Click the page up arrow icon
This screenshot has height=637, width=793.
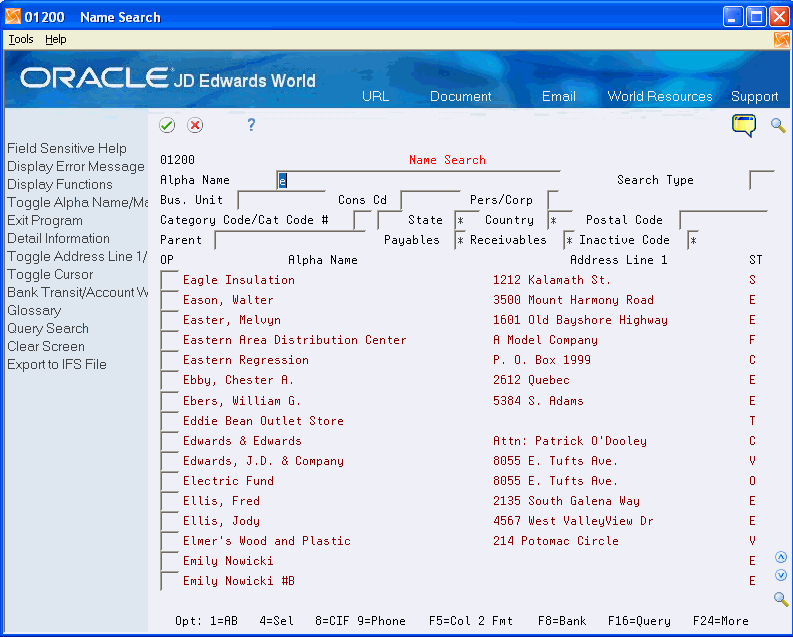pos(781,557)
